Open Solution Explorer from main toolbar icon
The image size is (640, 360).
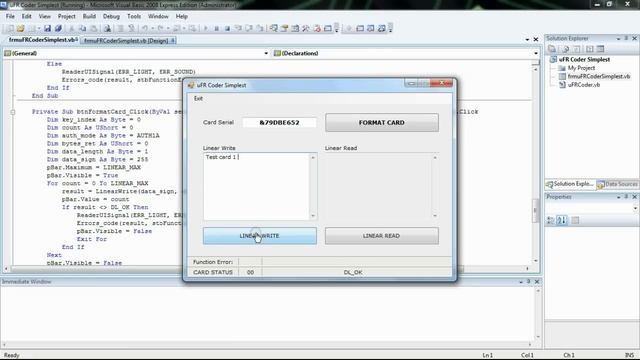point(274,28)
